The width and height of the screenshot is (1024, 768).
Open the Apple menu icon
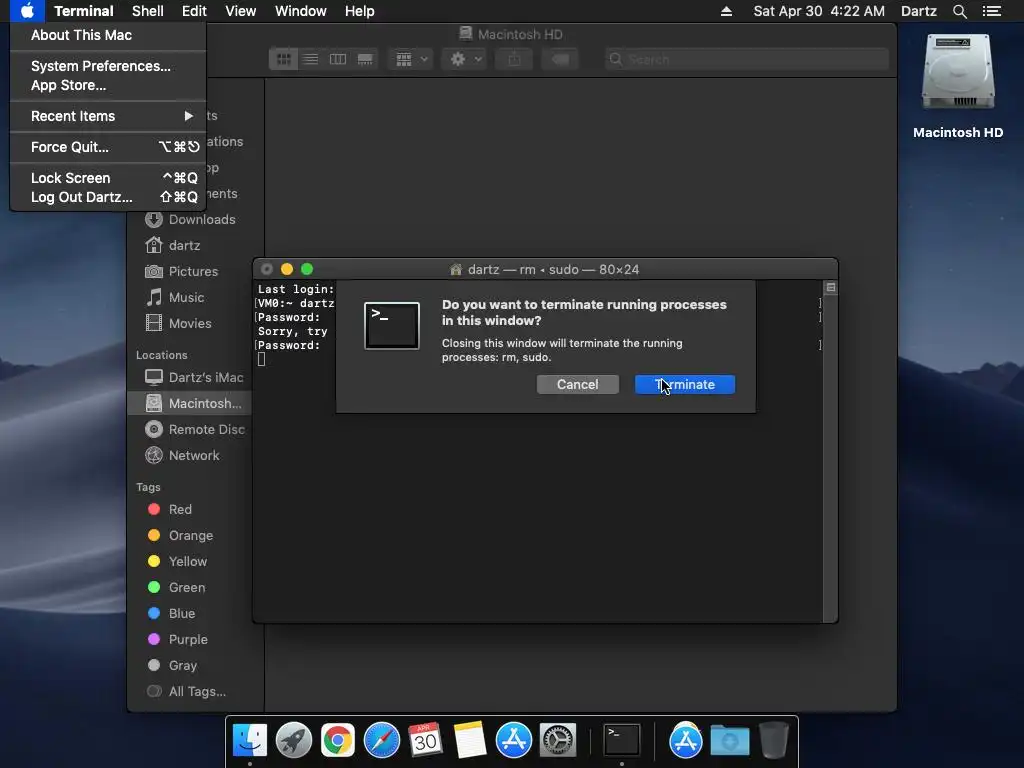pos(27,11)
